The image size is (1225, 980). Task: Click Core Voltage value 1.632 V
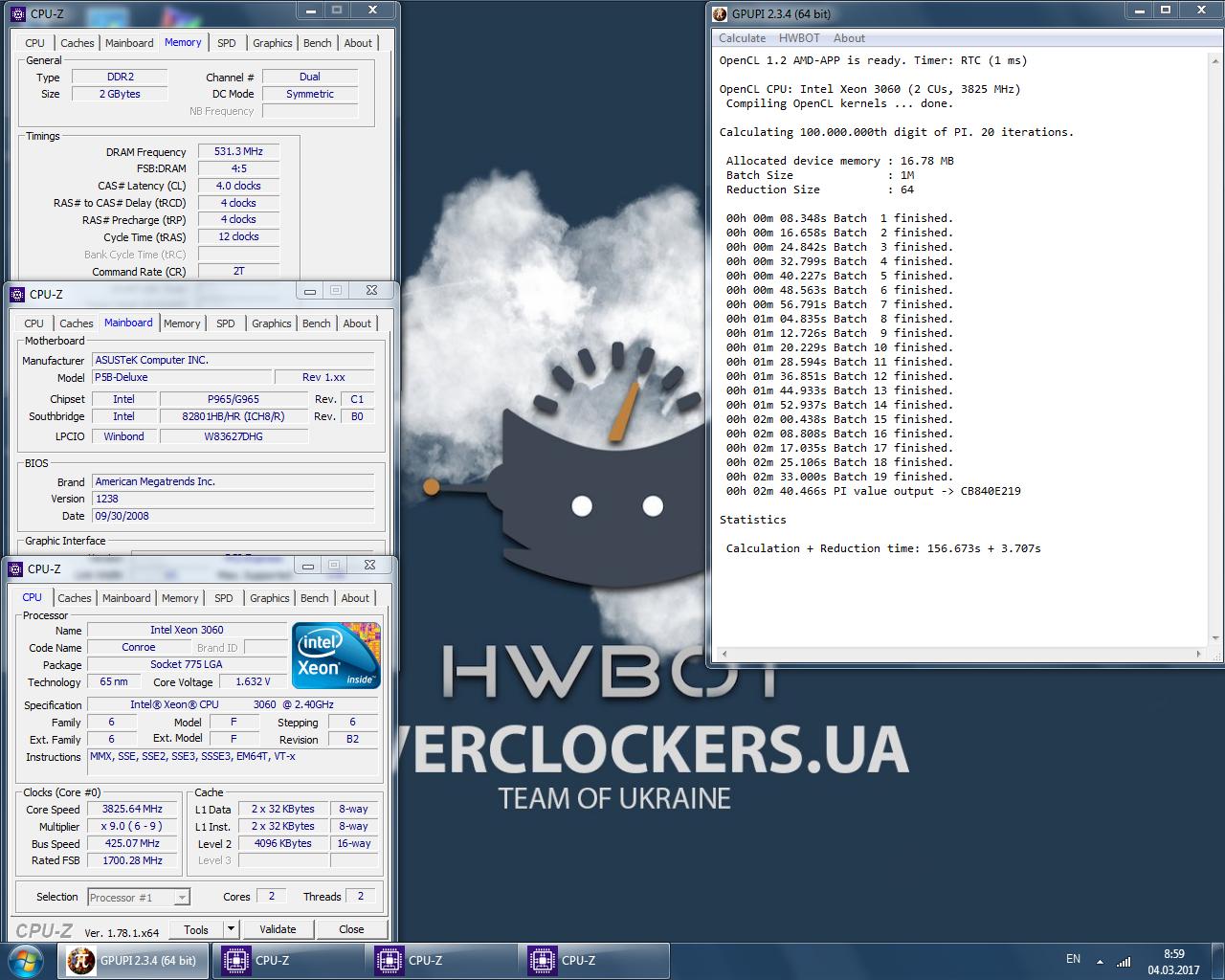(253, 682)
